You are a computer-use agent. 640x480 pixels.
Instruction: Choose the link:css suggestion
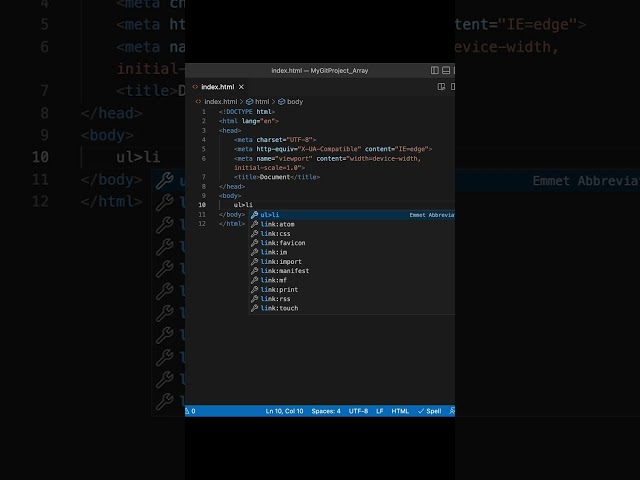pyautogui.click(x=352, y=233)
